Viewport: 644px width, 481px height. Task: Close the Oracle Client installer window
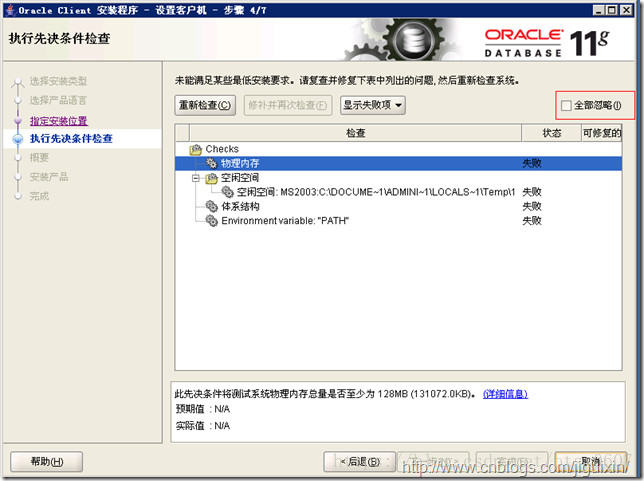[626, 10]
